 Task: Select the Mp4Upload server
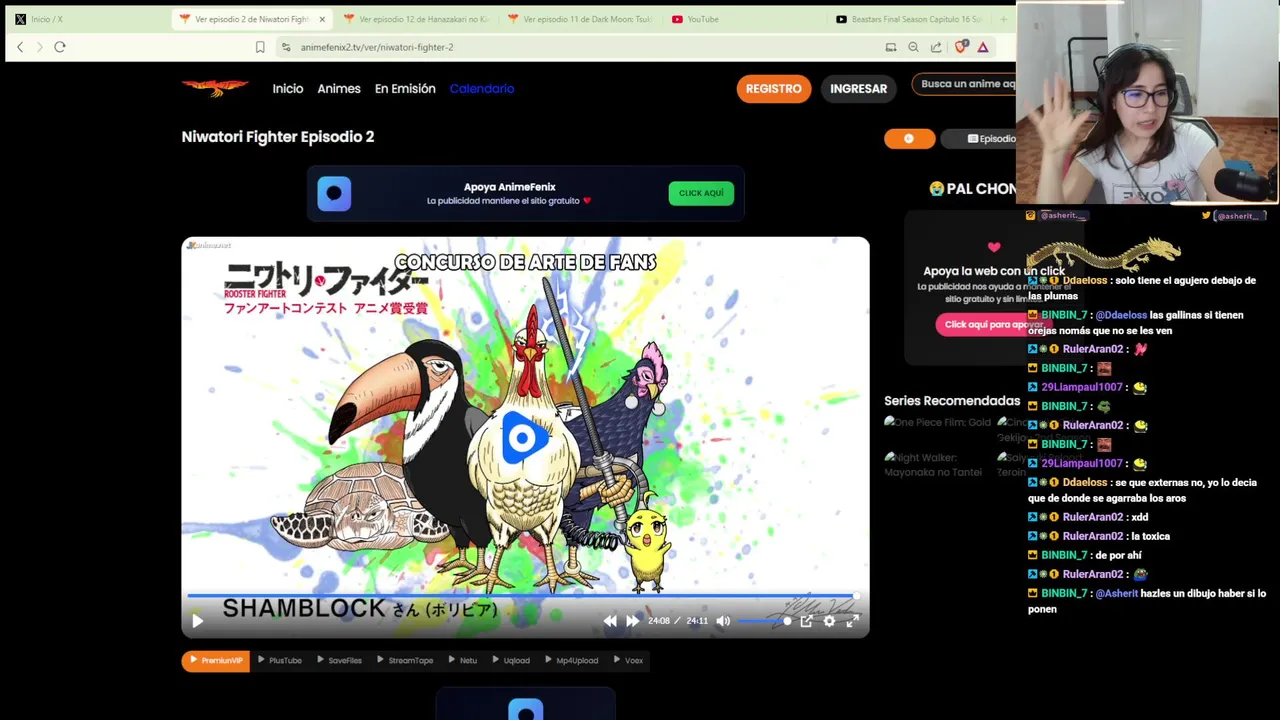572,661
